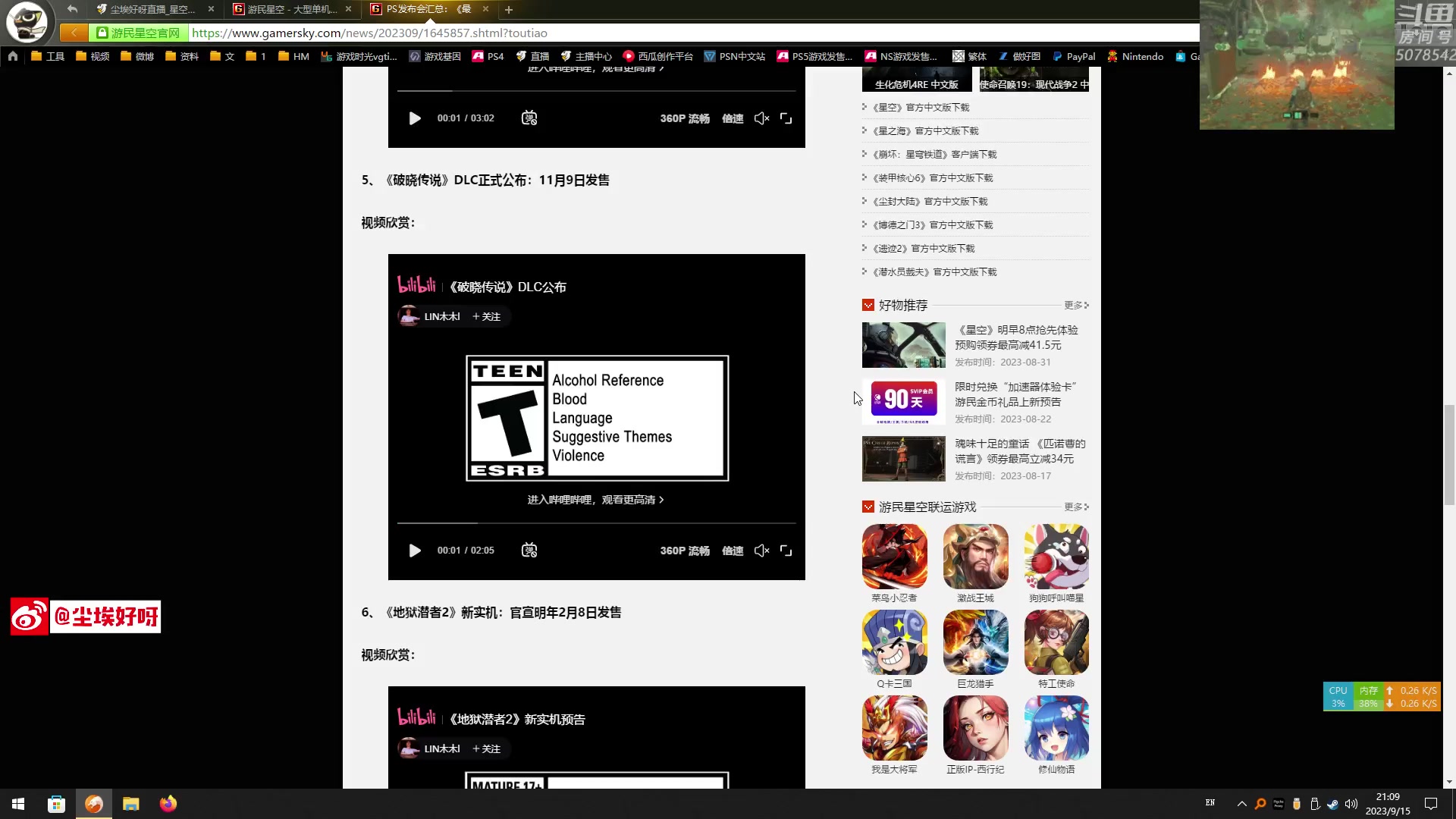This screenshot has width=1456, height=819.
Task: Open the home bookmark icon
Action: pyautogui.click(x=13, y=56)
